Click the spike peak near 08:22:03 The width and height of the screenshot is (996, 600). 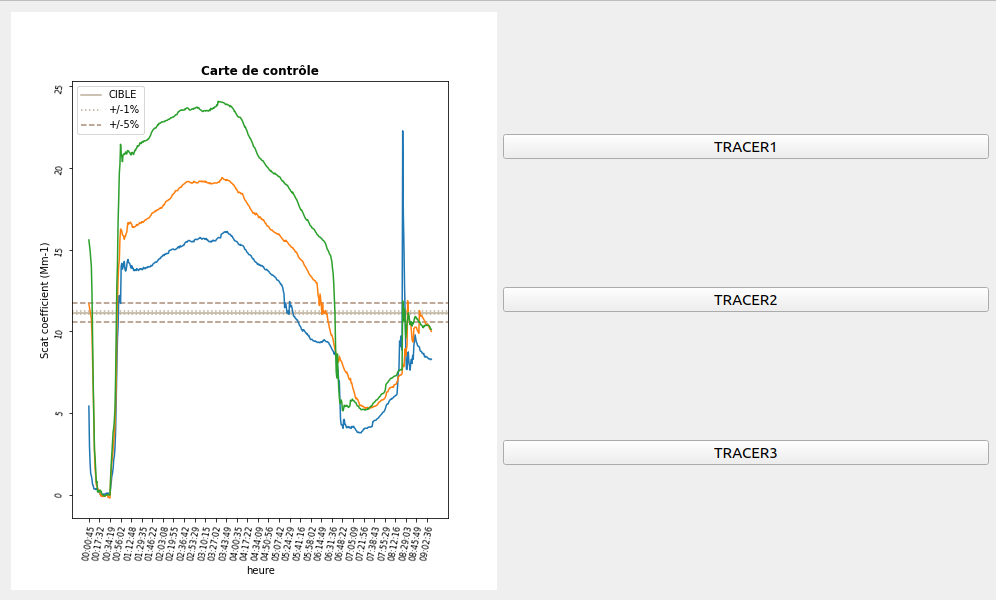(404, 131)
